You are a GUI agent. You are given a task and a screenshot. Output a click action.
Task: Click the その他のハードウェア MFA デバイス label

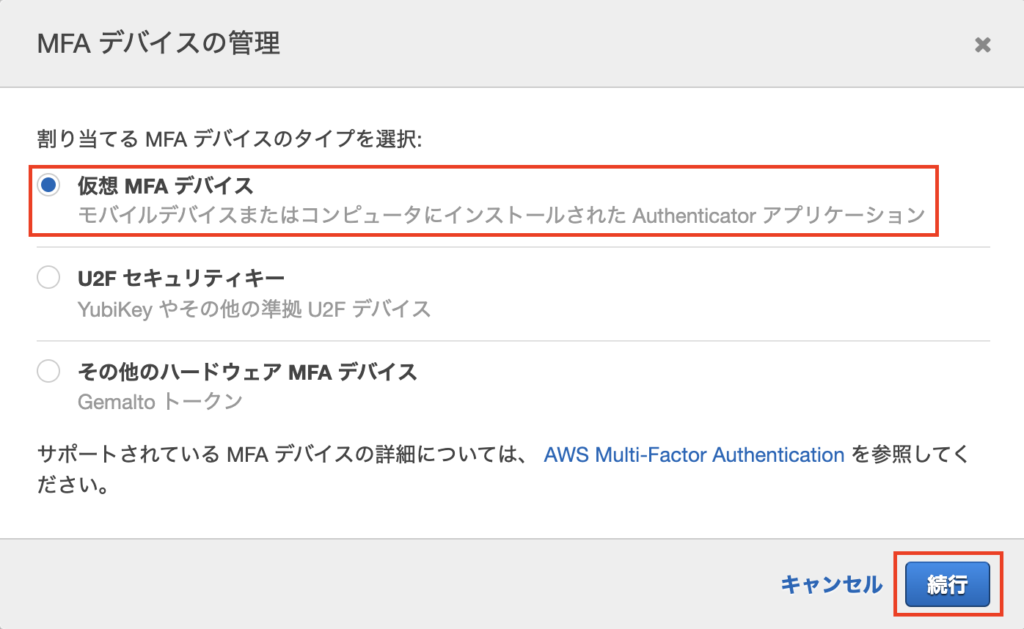click(246, 372)
